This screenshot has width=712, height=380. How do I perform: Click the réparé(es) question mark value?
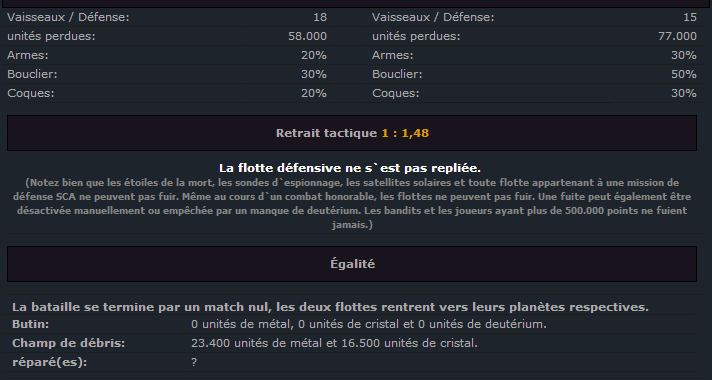194,363
